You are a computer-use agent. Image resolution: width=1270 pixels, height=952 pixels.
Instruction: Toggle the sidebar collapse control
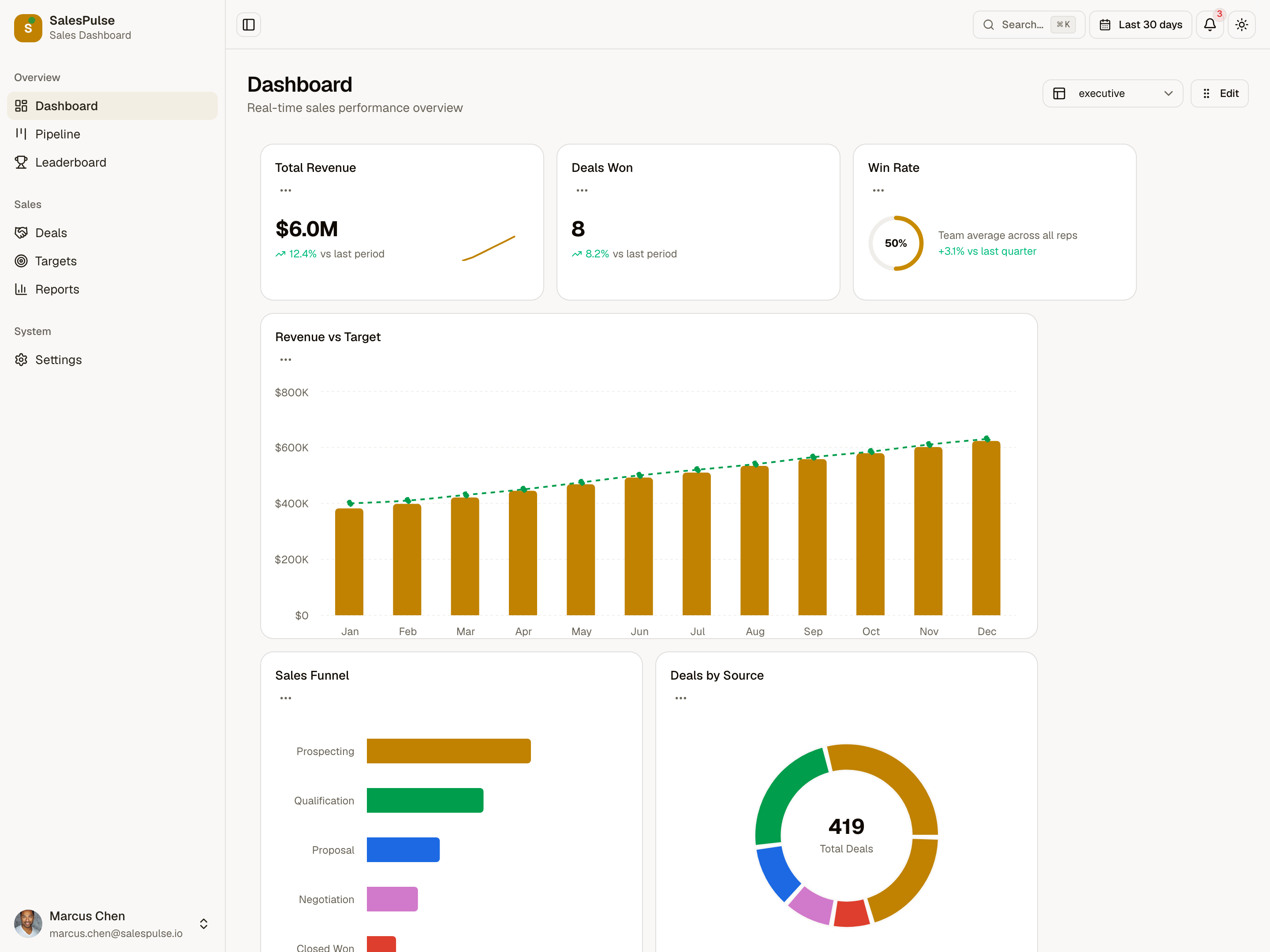[x=249, y=25]
